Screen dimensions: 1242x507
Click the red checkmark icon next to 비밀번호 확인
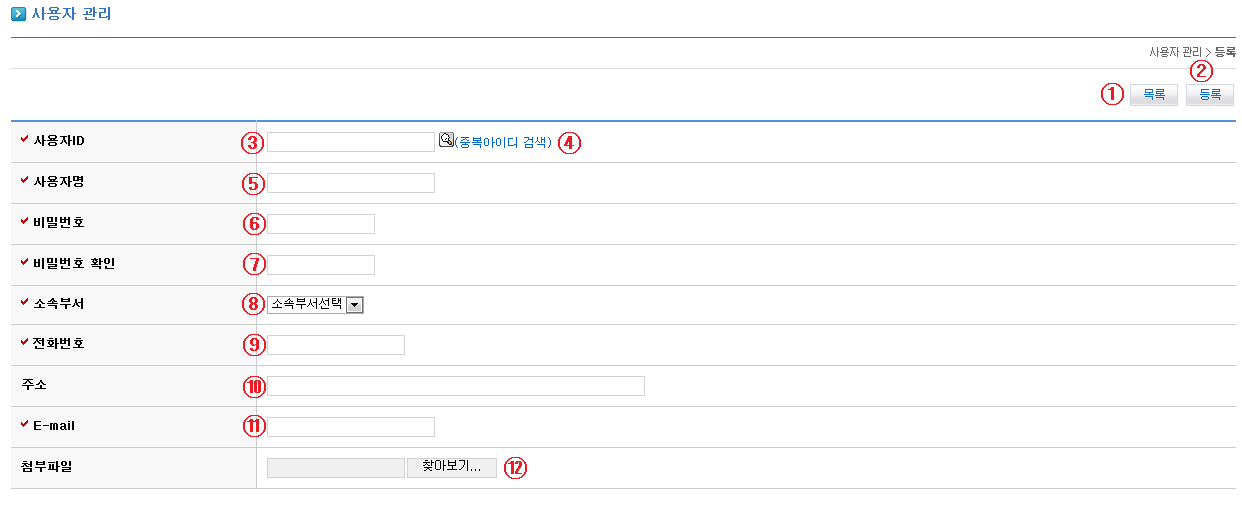[x=25, y=262]
